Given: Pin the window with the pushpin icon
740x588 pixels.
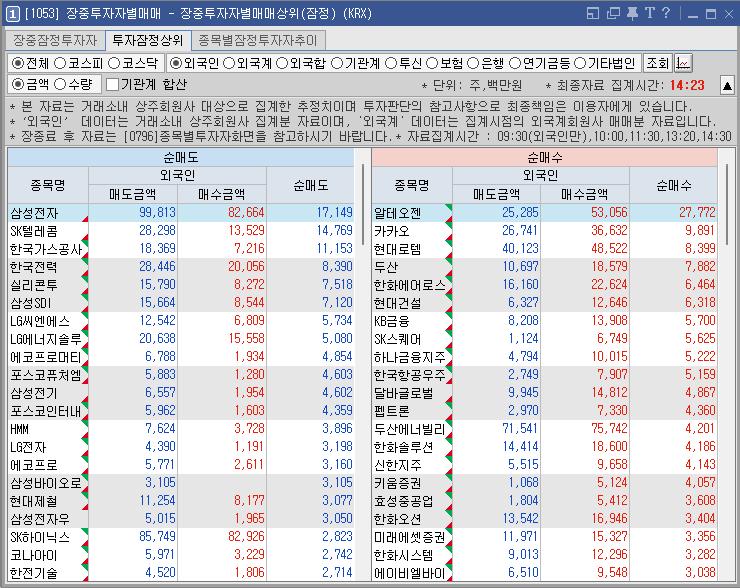Looking at the screenshot, I should 632,13.
